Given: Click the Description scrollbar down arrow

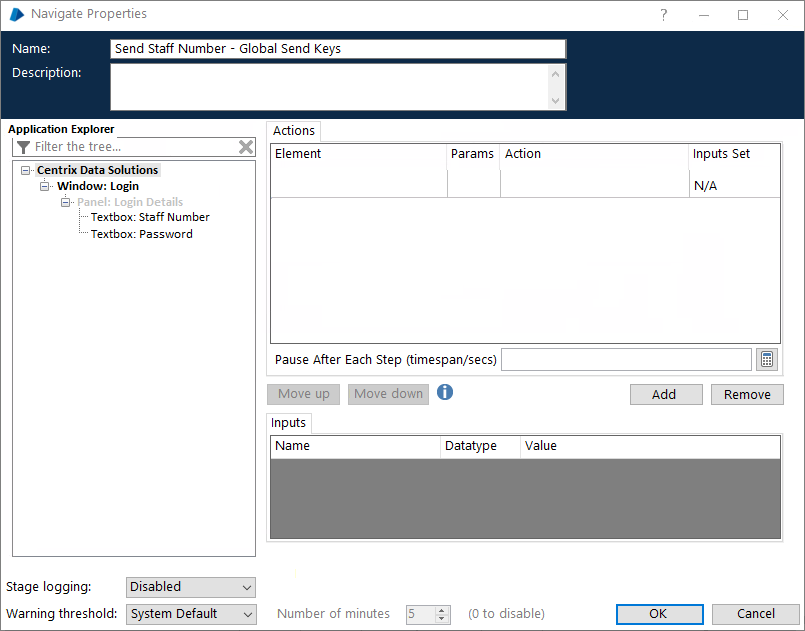Looking at the screenshot, I should (x=556, y=101).
